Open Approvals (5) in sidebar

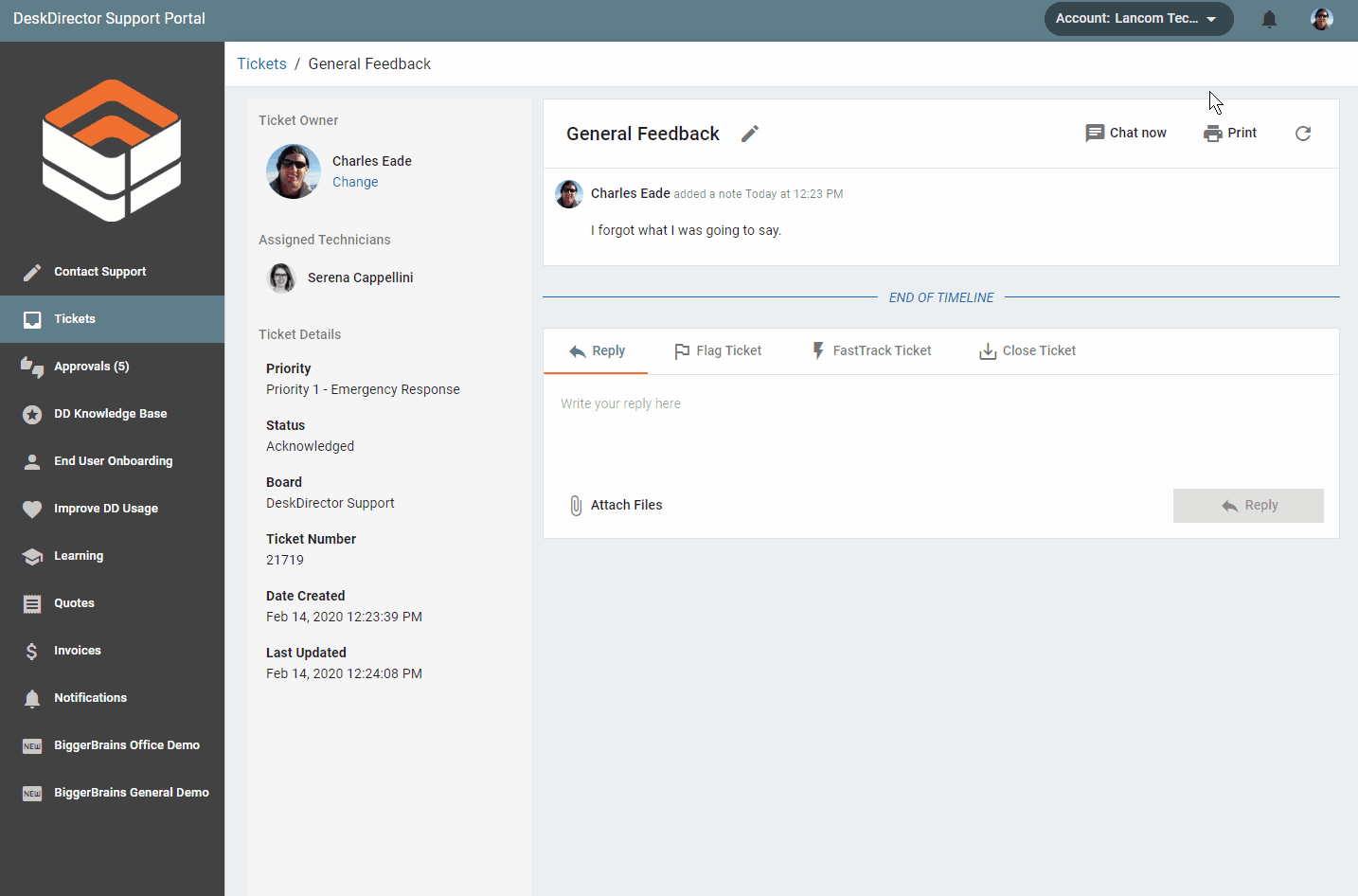(92, 367)
